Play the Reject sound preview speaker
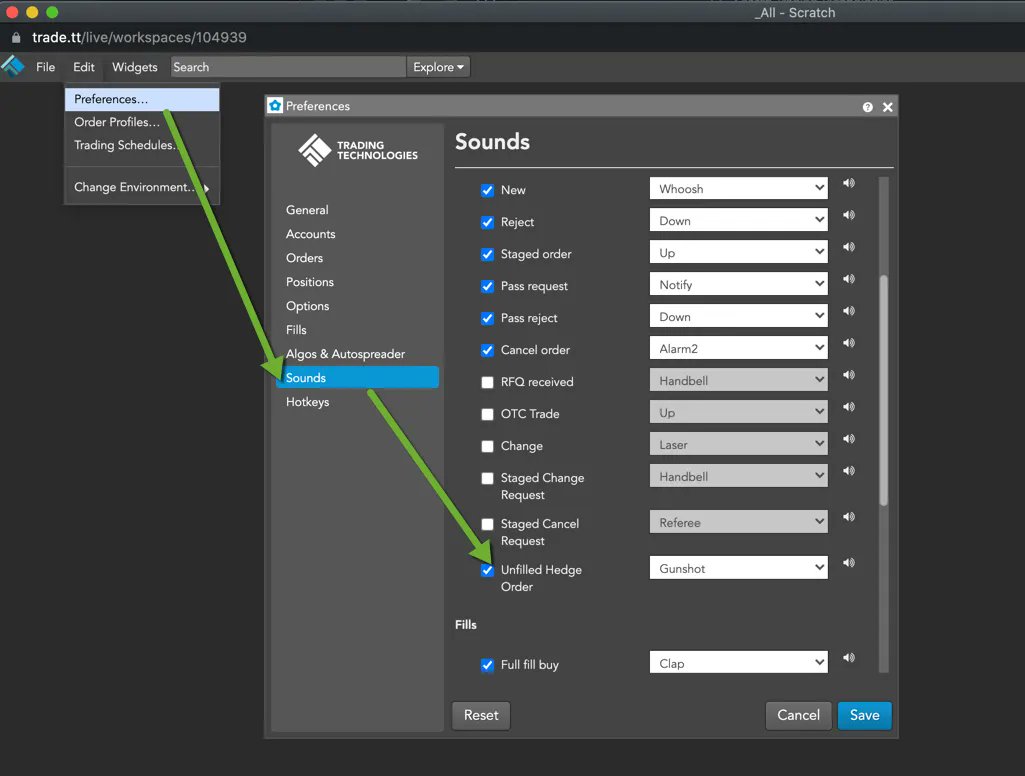Screen dimensions: 1025x776 pyautogui.click(x=849, y=215)
